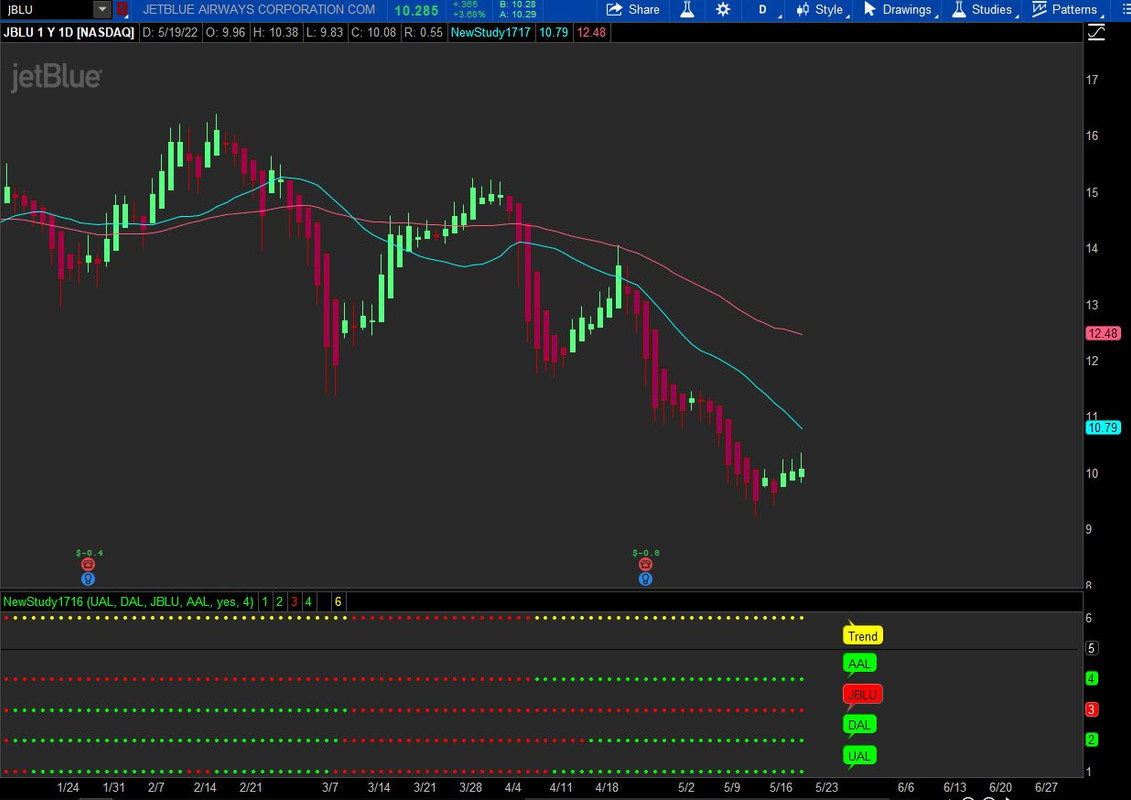Click the pink 12.48 price axis bubble
The height and width of the screenshot is (800, 1131).
point(1103,333)
